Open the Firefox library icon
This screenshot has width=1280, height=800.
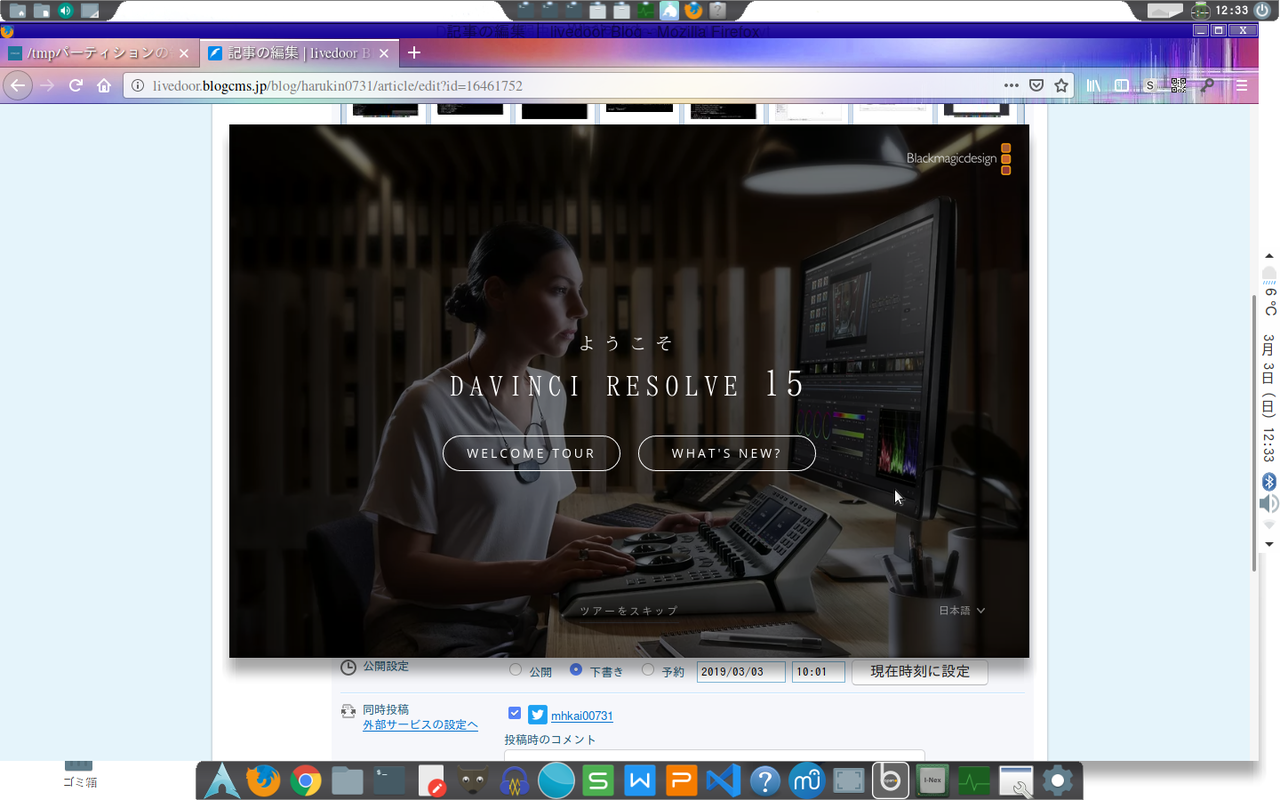[1093, 86]
